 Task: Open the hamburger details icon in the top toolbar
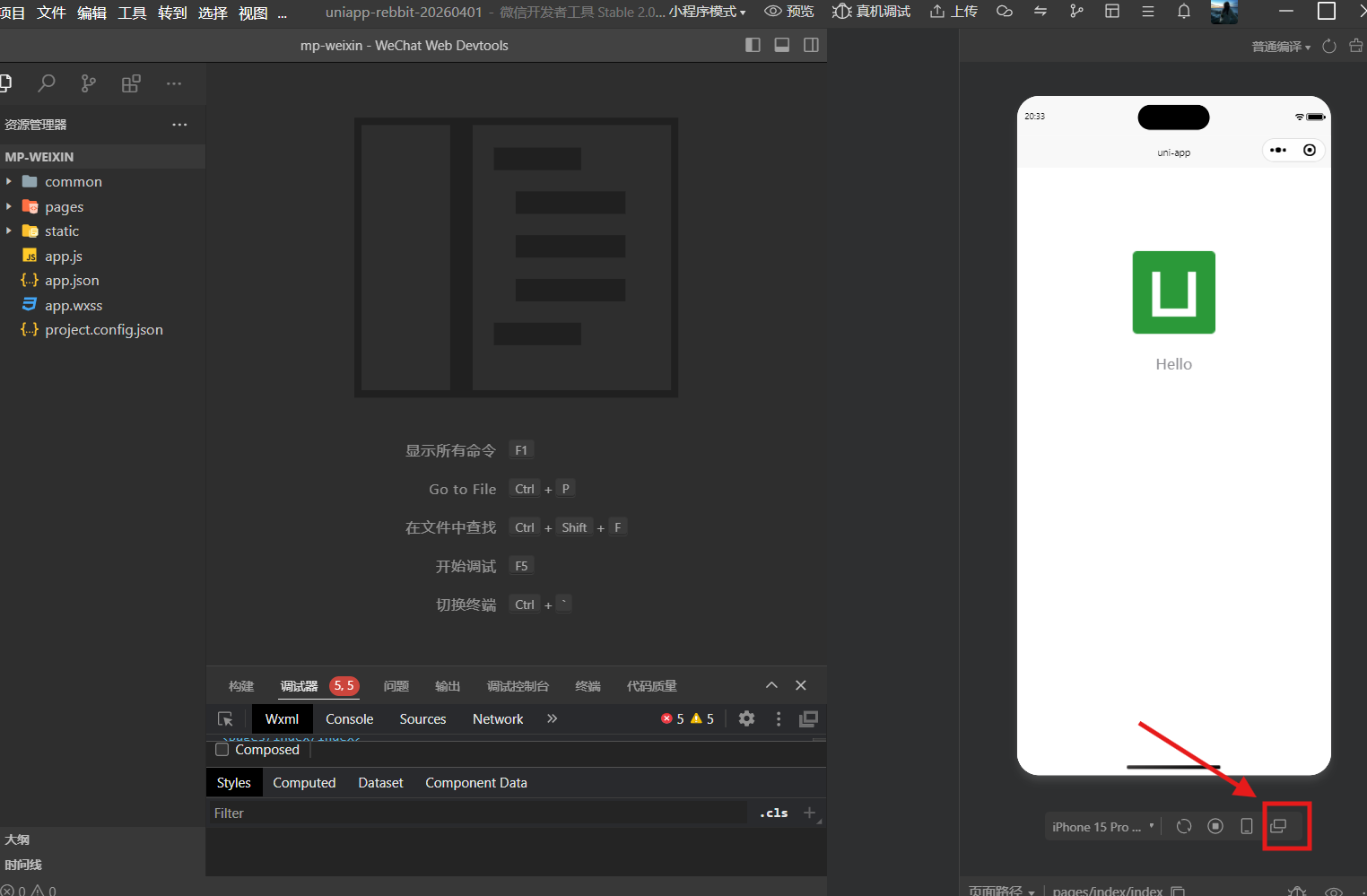(1148, 12)
